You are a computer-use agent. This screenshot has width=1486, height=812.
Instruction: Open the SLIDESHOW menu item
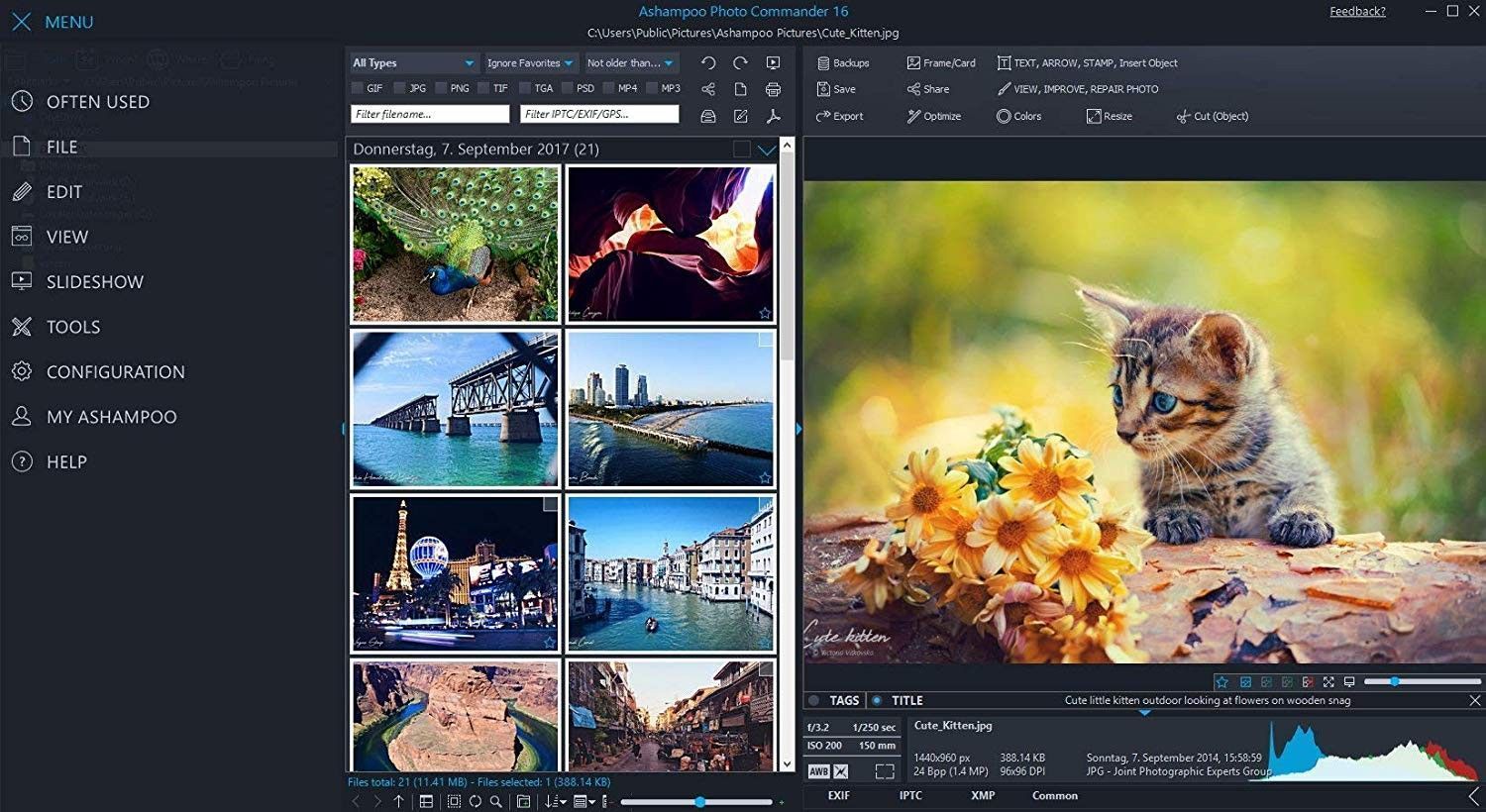point(94,282)
